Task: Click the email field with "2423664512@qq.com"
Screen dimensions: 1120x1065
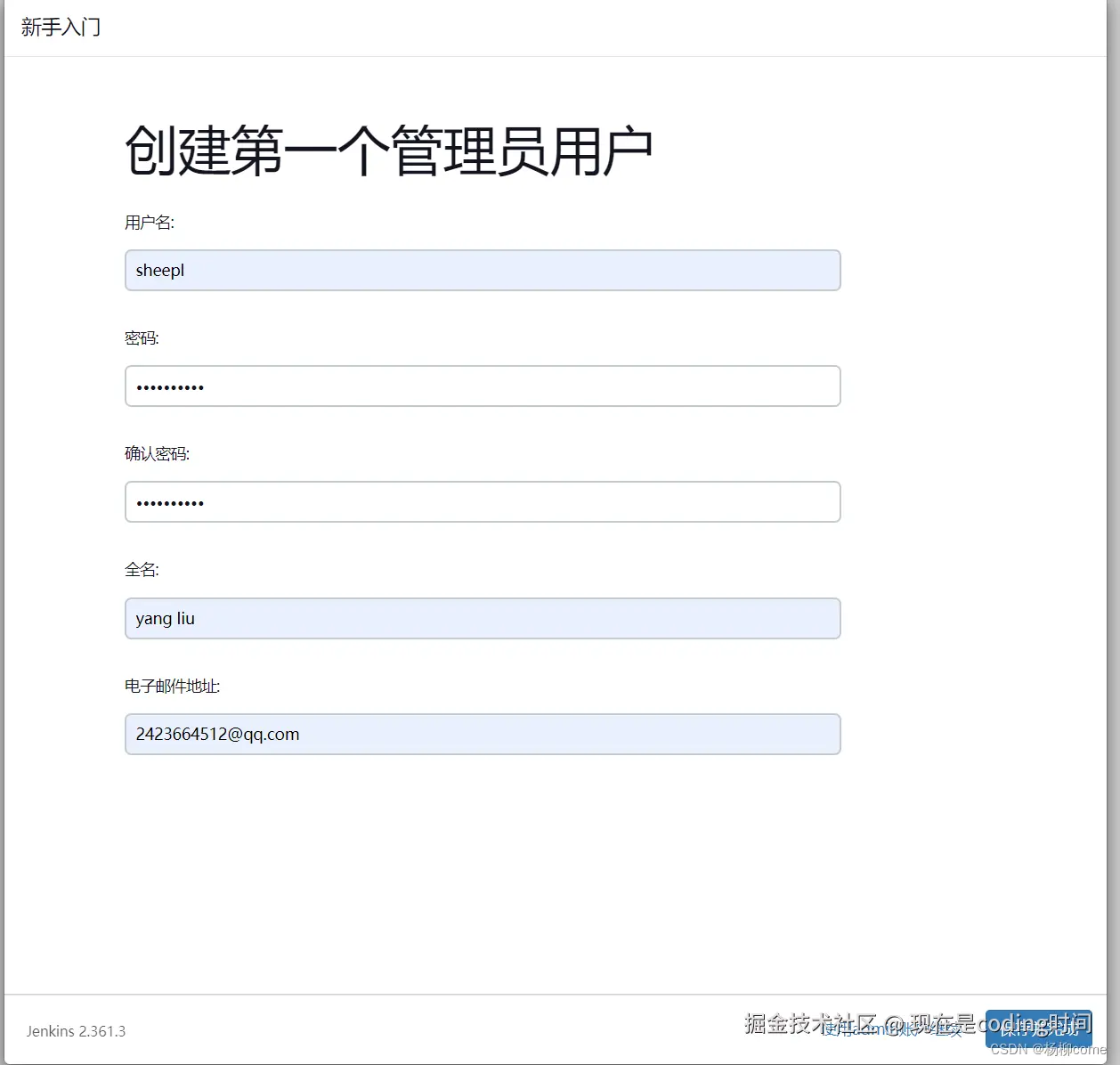Action: [483, 734]
